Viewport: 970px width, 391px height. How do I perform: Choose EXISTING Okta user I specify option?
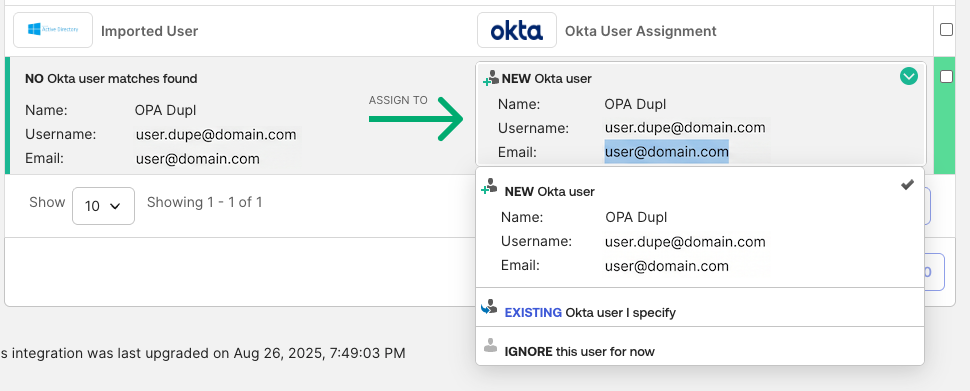point(700,307)
